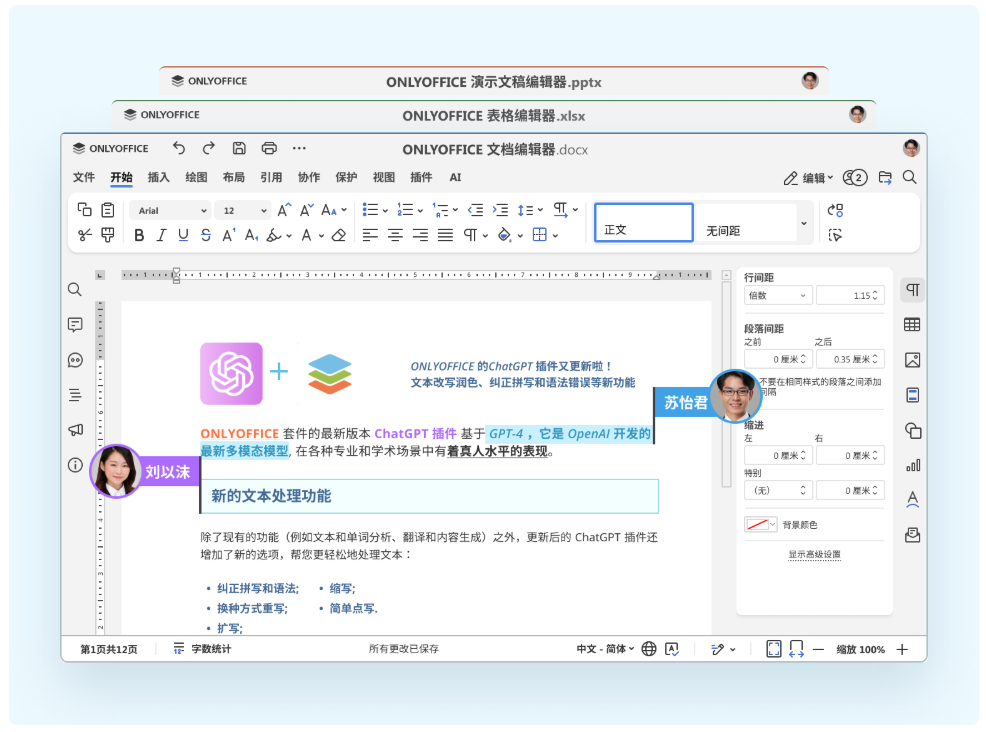Open Chart settings in right sidebar
This screenshot has width=986, height=732.
(x=912, y=465)
